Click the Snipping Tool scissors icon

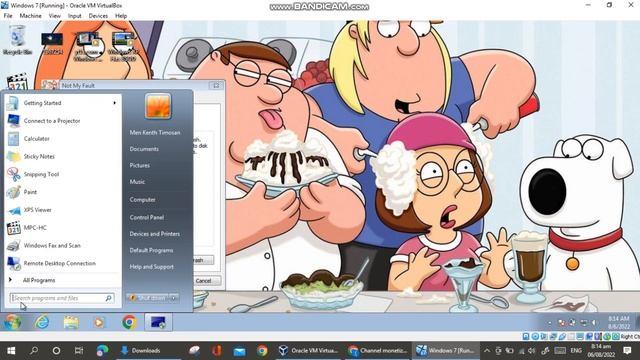(13, 174)
